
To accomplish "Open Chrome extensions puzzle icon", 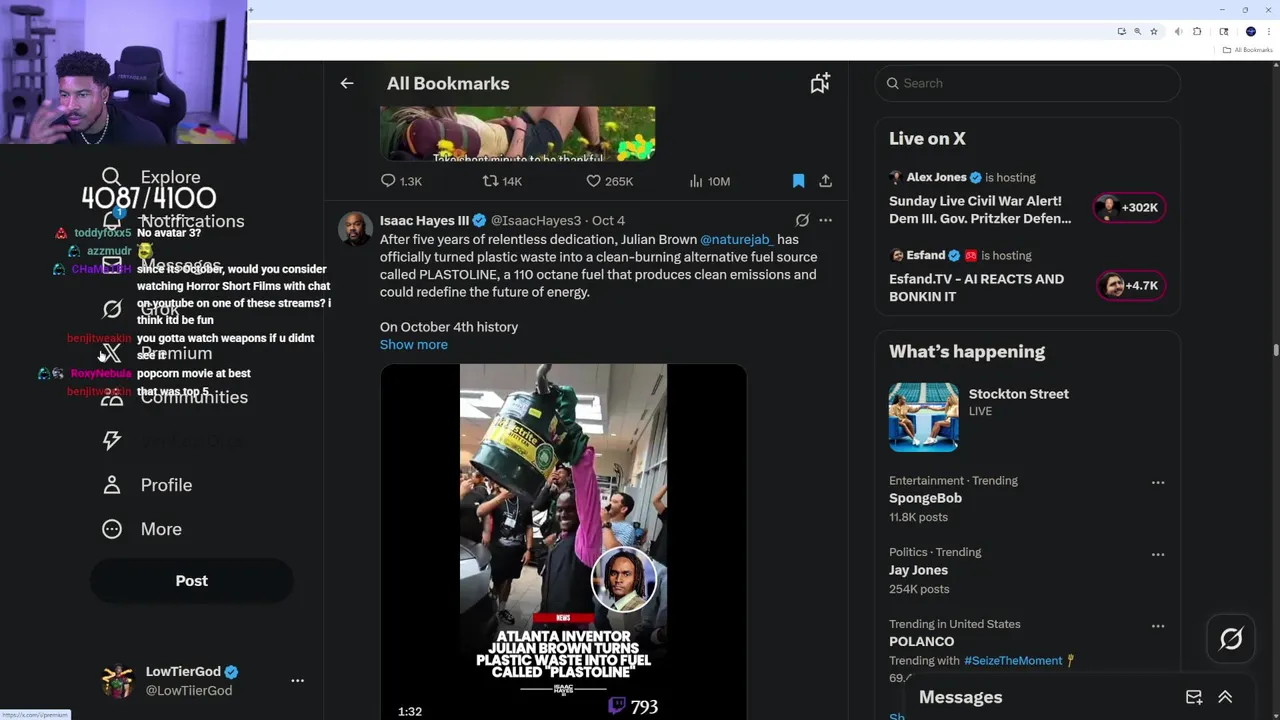I will tap(1198, 32).
